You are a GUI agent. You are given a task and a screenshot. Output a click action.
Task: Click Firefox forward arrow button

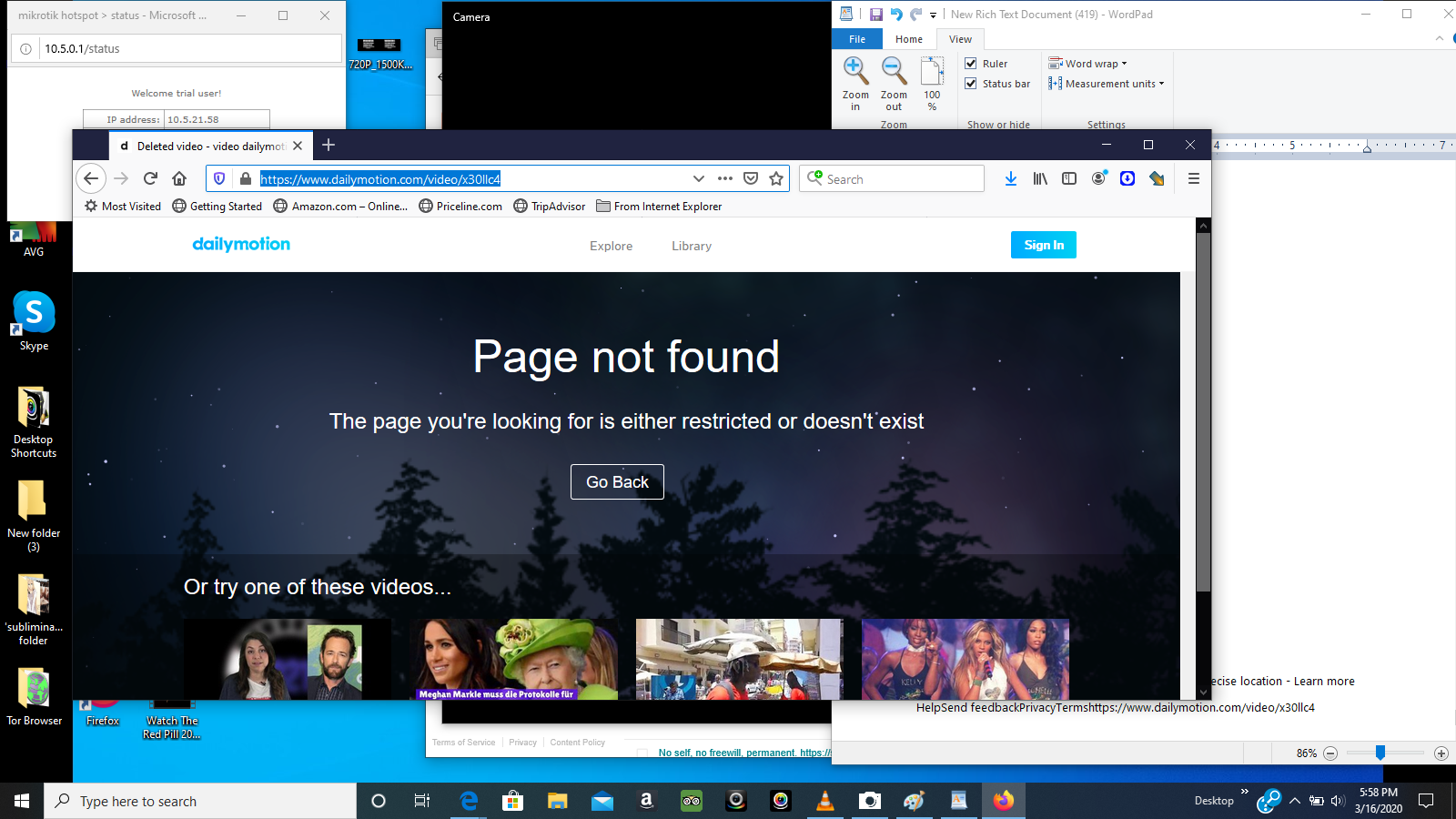pyautogui.click(x=121, y=178)
